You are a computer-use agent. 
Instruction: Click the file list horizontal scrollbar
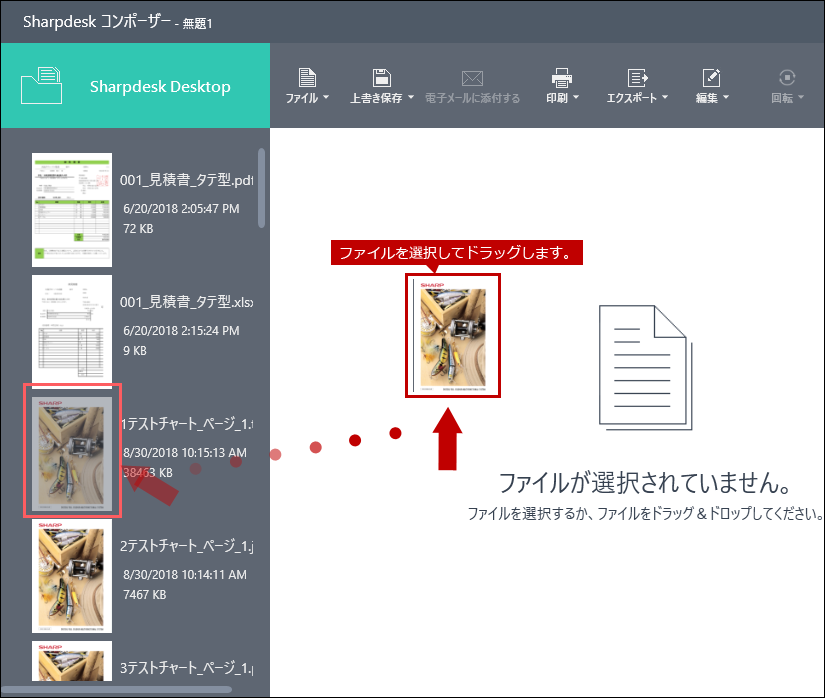117,690
